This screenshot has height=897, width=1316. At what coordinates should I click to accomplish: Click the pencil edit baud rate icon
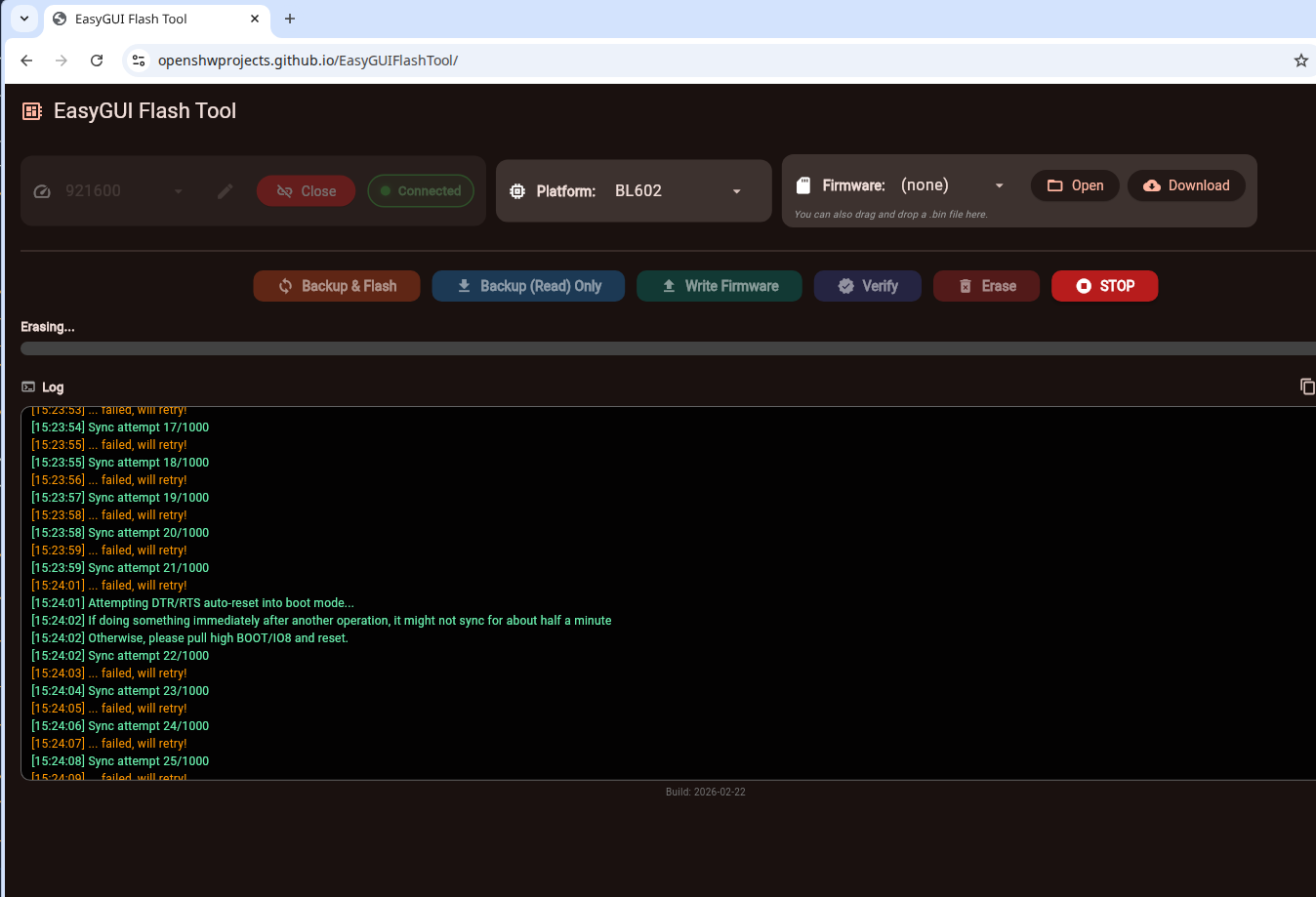pyautogui.click(x=226, y=191)
